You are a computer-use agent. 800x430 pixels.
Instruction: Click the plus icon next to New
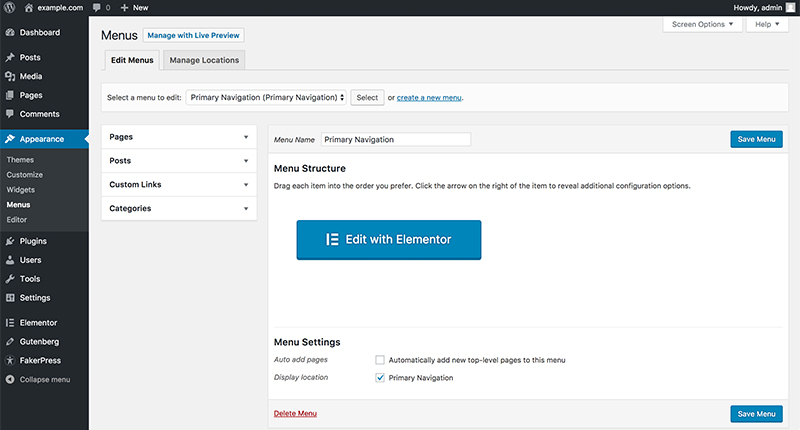pos(124,8)
